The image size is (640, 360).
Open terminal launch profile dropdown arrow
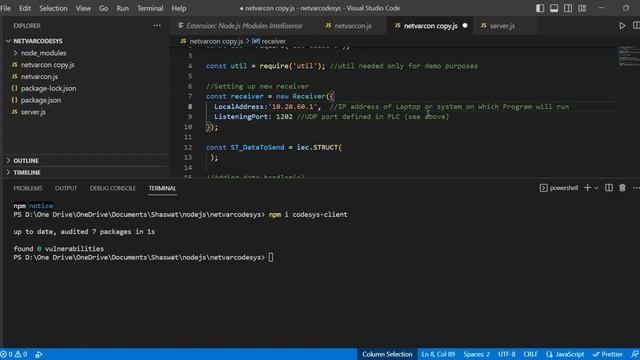[596, 188]
